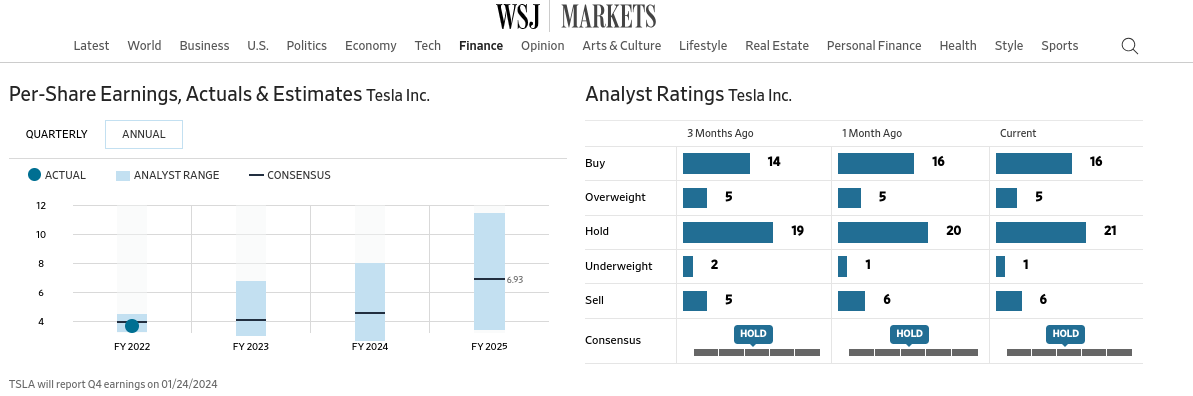Visit the Opinion section link
The height and width of the screenshot is (396, 1193).
[x=542, y=46]
